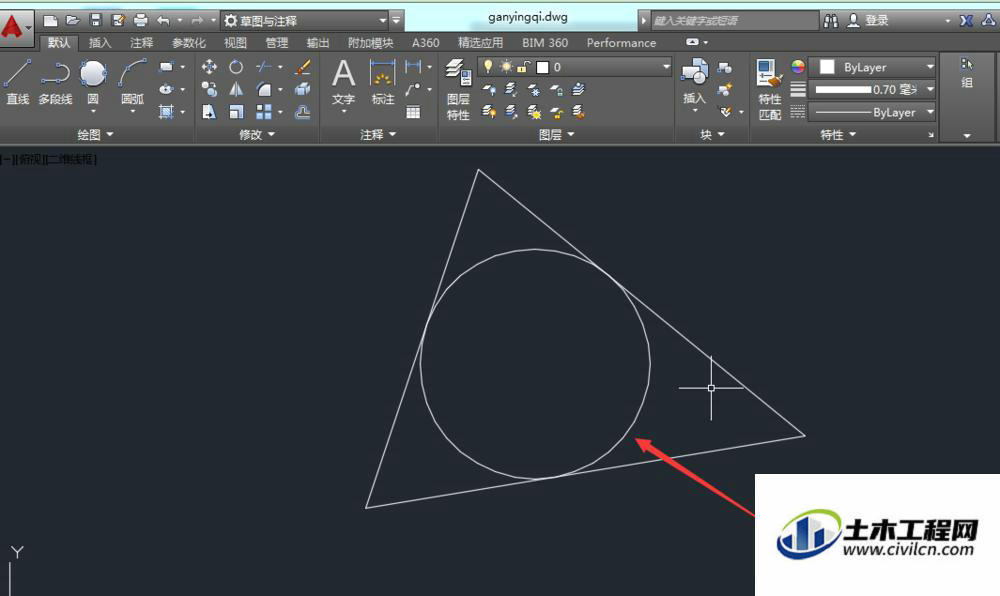Switch to the 插入 (Insert) ribbon tab
The width and height of the screenshot is (1000, 596).
[99, 43]
